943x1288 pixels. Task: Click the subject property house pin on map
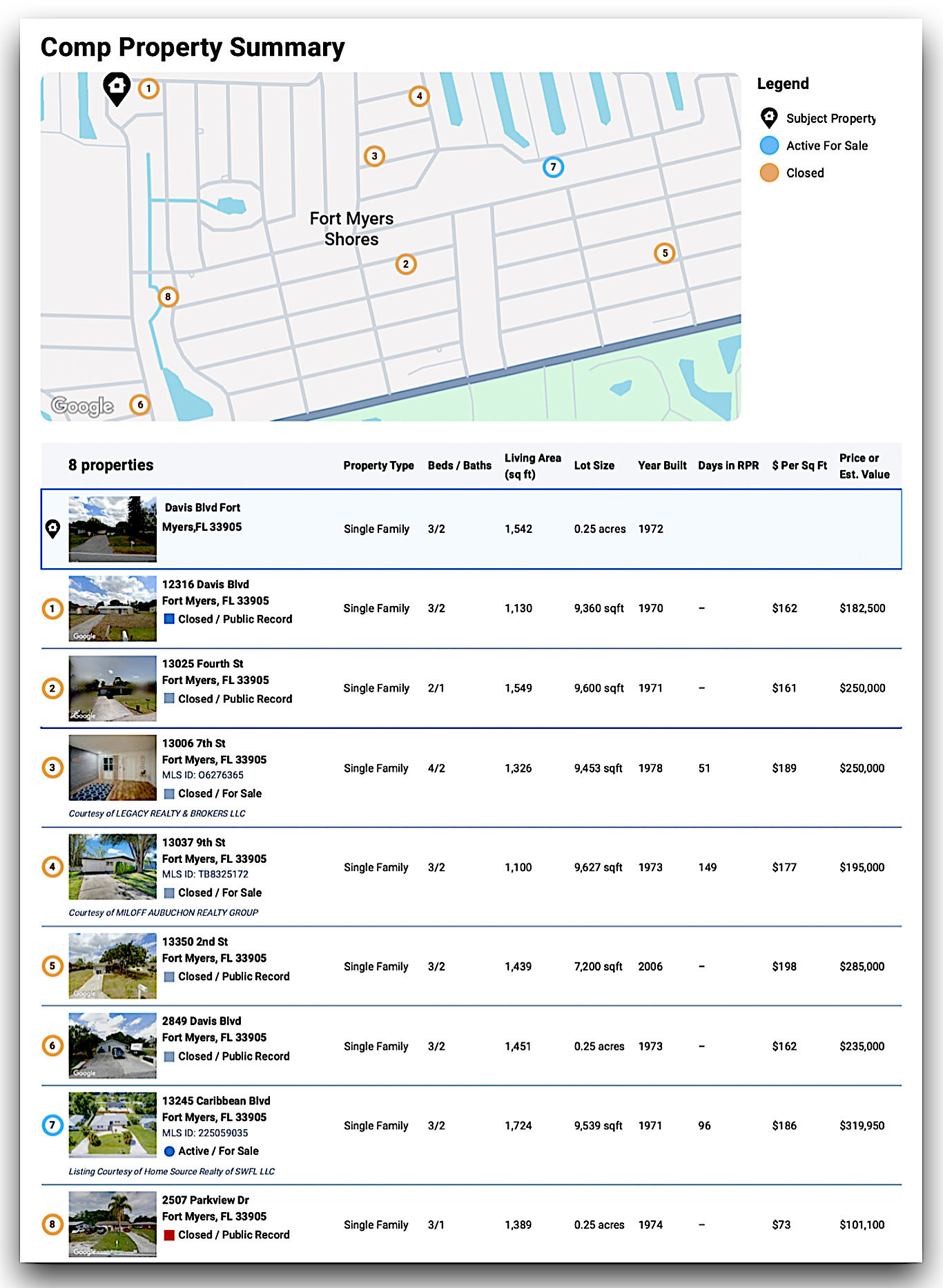coord(117,88)
